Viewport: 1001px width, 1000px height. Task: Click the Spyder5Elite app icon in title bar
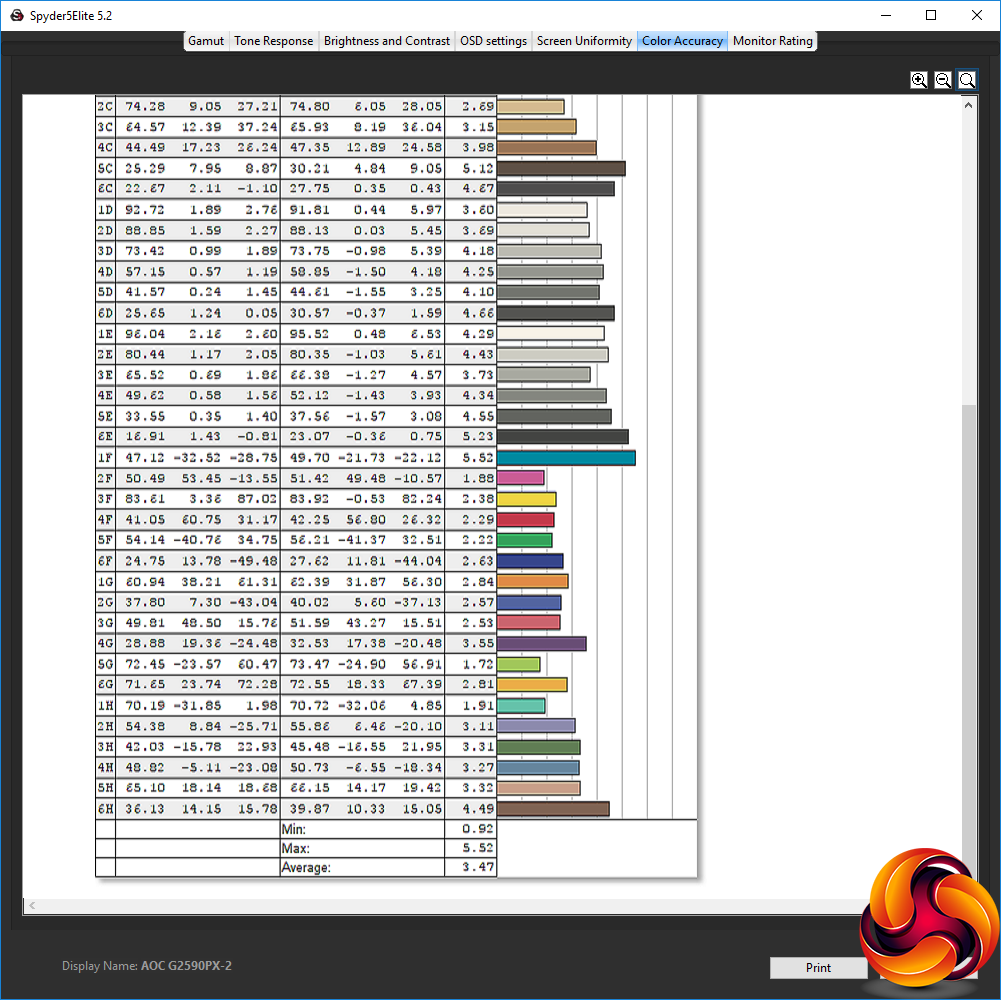coord(17,15)
